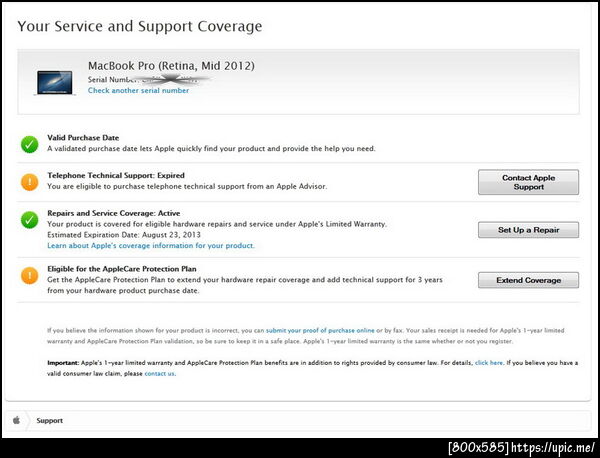Follow the click here consumer law link
The height and width of the screenshot is (458, 600).
[489, 362]
